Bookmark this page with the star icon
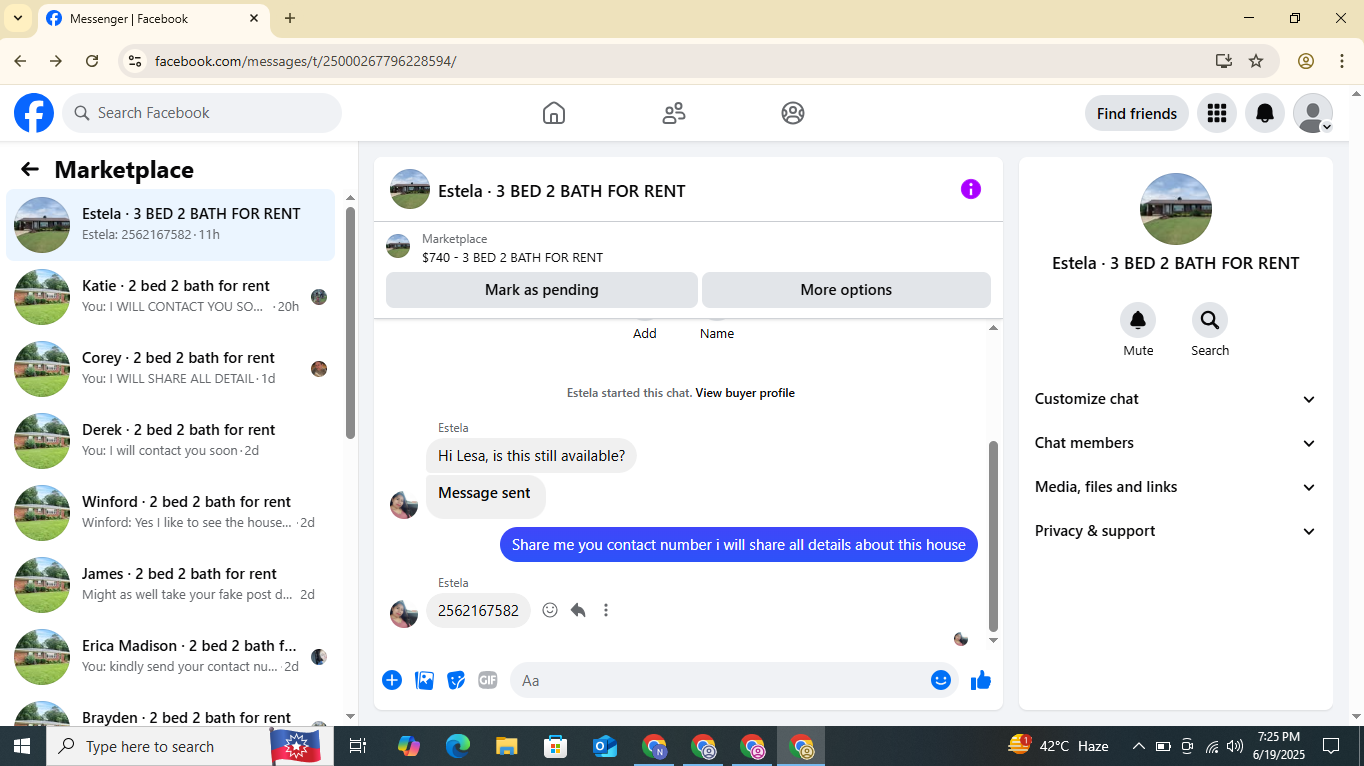Image resolution: width=1364 pixels, height=766 pixels. 1256,61
